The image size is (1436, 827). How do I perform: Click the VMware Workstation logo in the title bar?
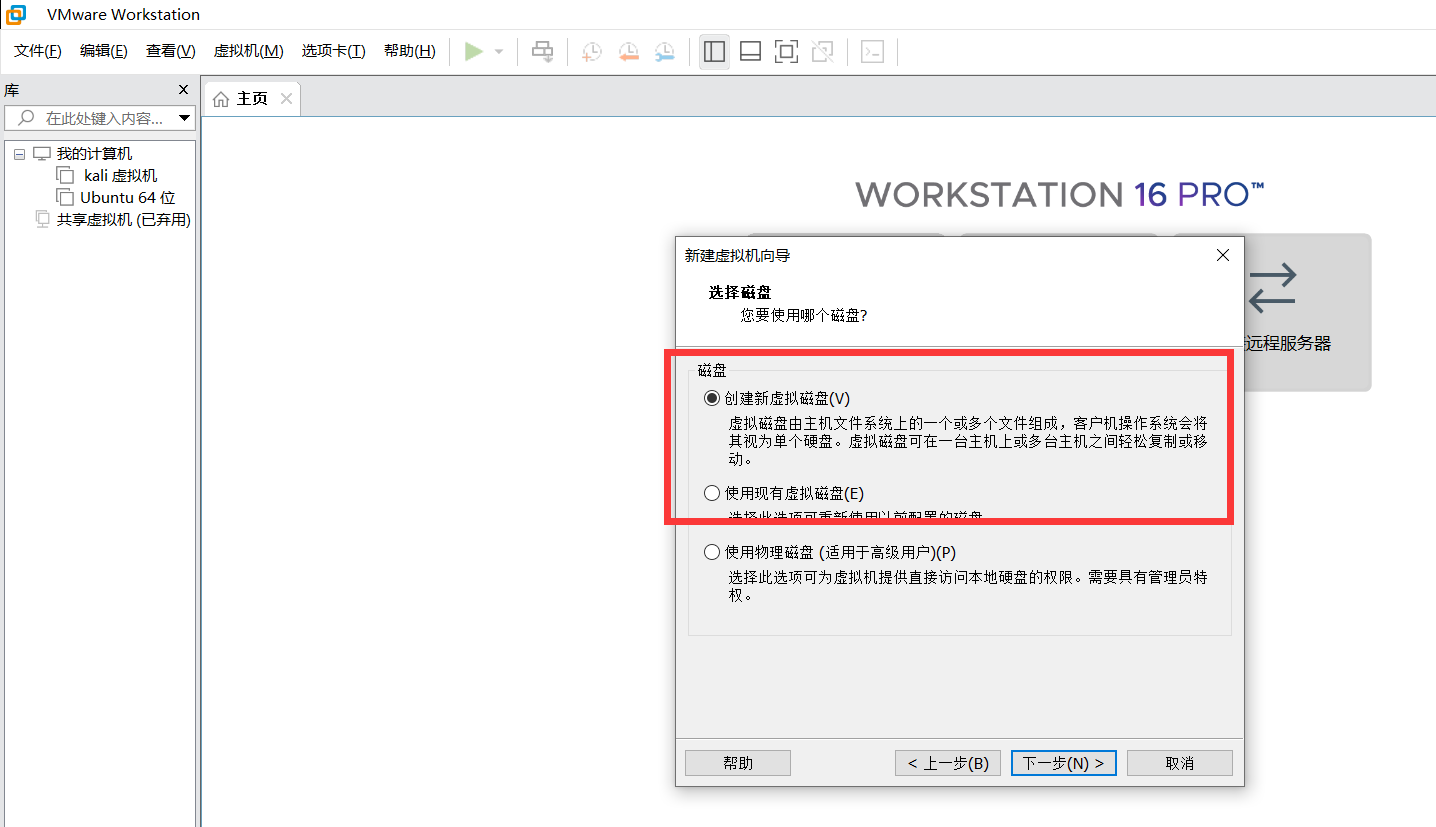coord(15,14)
